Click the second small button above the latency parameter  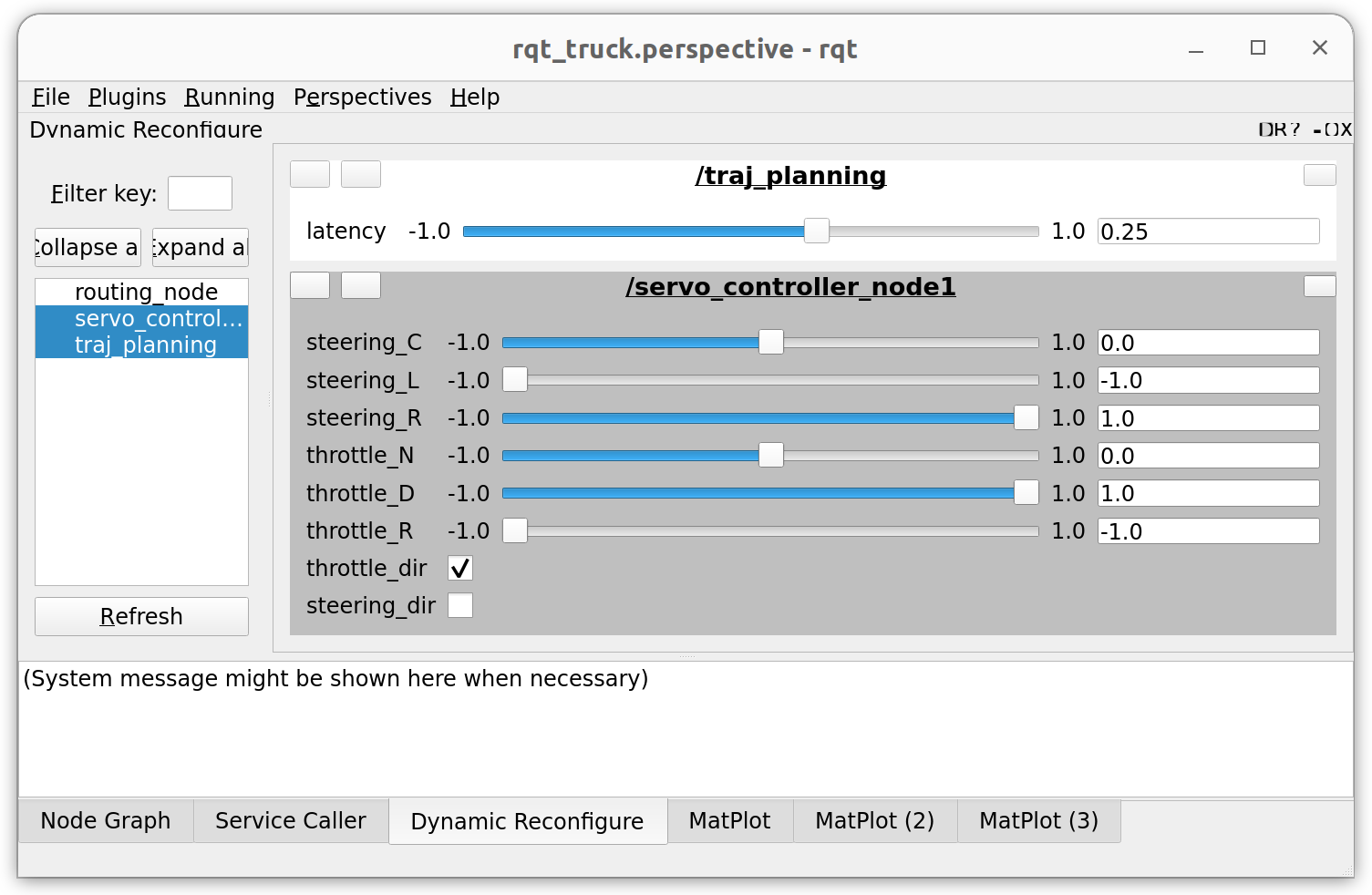point(360,173)
